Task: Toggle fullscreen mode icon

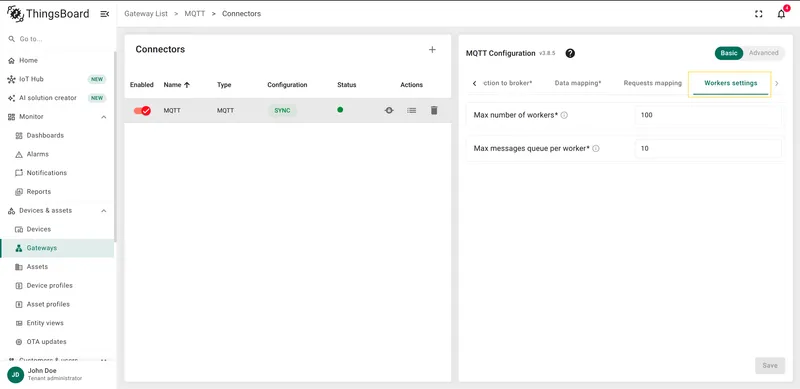Action: click(759, 14)
